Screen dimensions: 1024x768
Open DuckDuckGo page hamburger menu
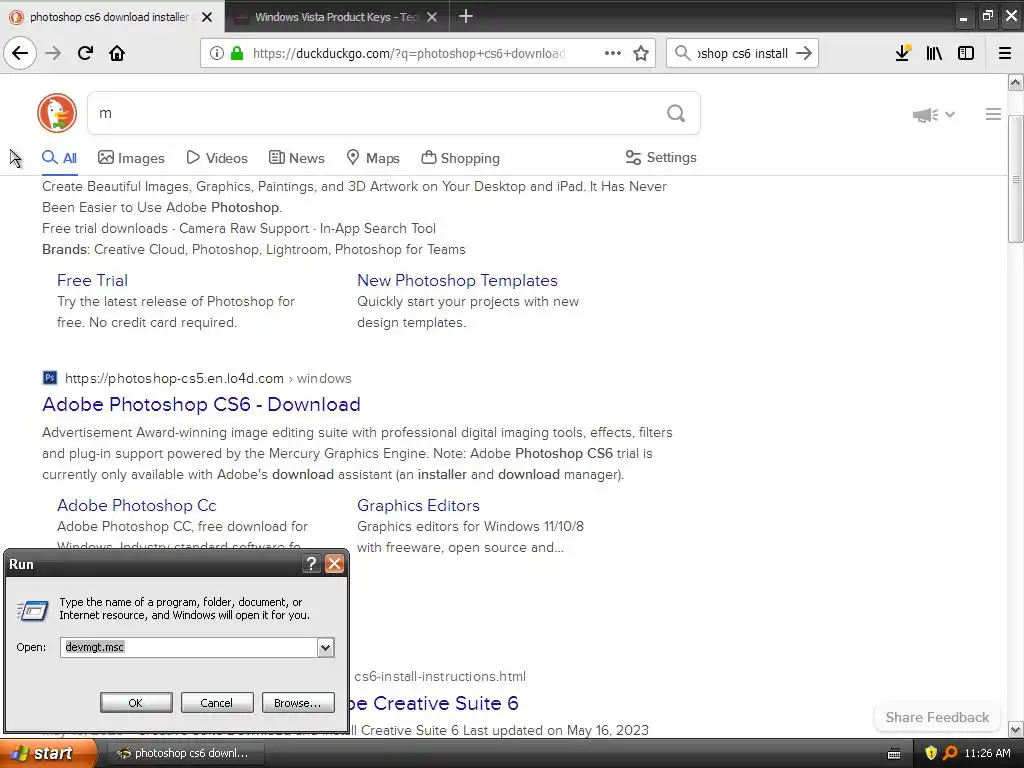point(993,114)
